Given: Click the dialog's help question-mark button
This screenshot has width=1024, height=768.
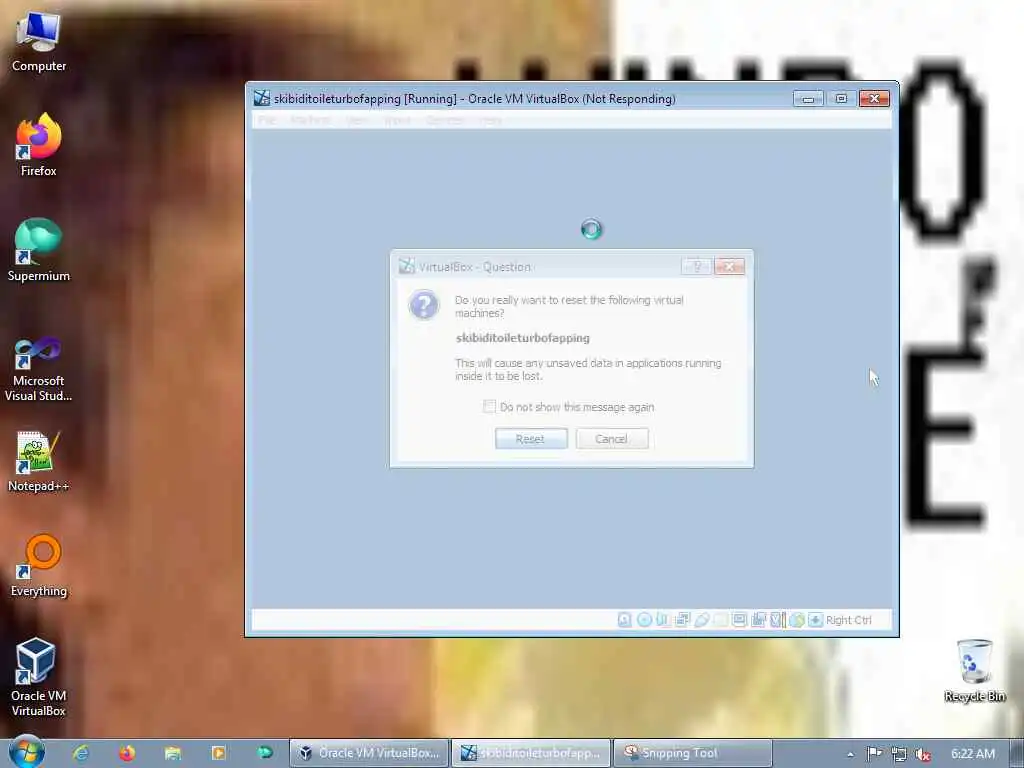Looking at the screenshot, I should [x=696, y=266].
